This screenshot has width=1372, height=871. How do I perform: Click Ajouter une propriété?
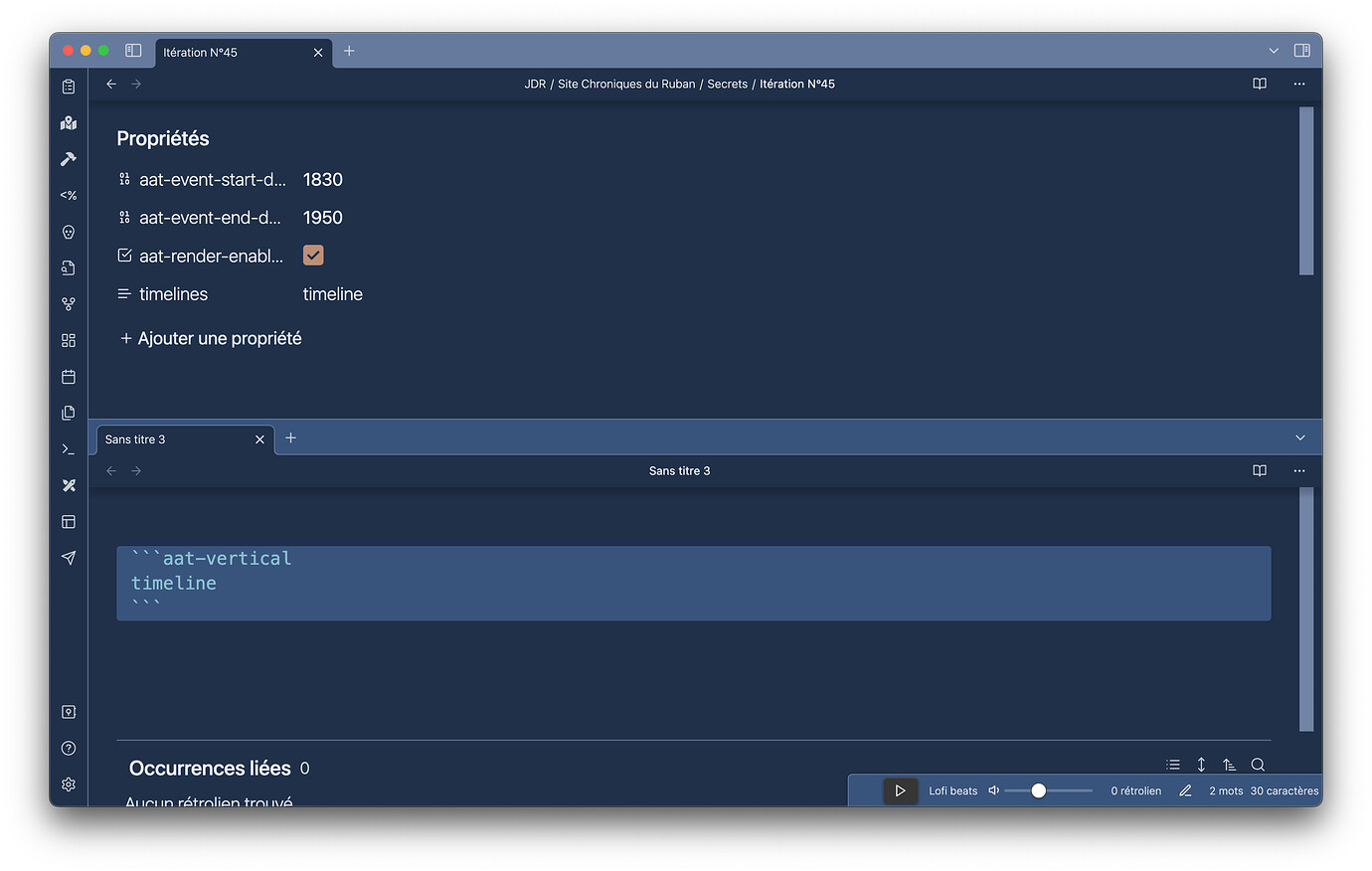coord(211,338)
